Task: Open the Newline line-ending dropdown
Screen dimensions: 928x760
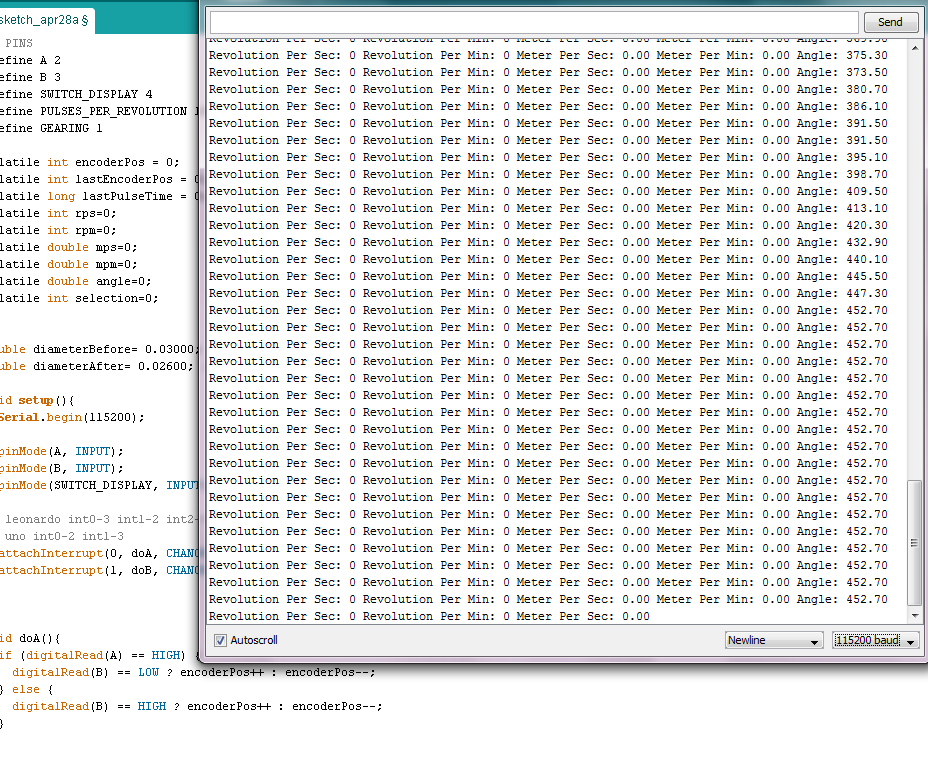Action: coord(774,640)
